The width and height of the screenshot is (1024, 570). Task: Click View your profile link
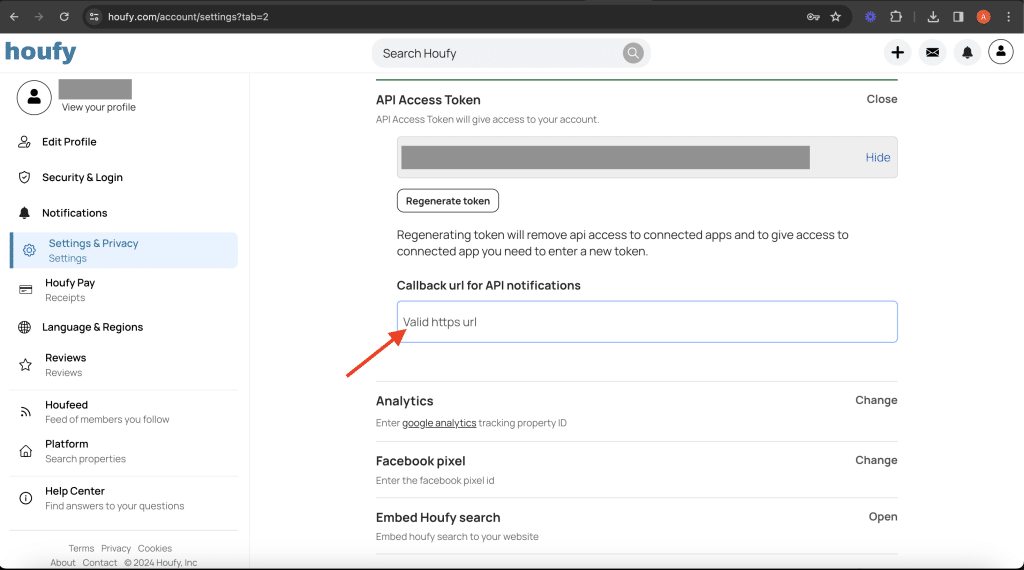click(99, 107)
